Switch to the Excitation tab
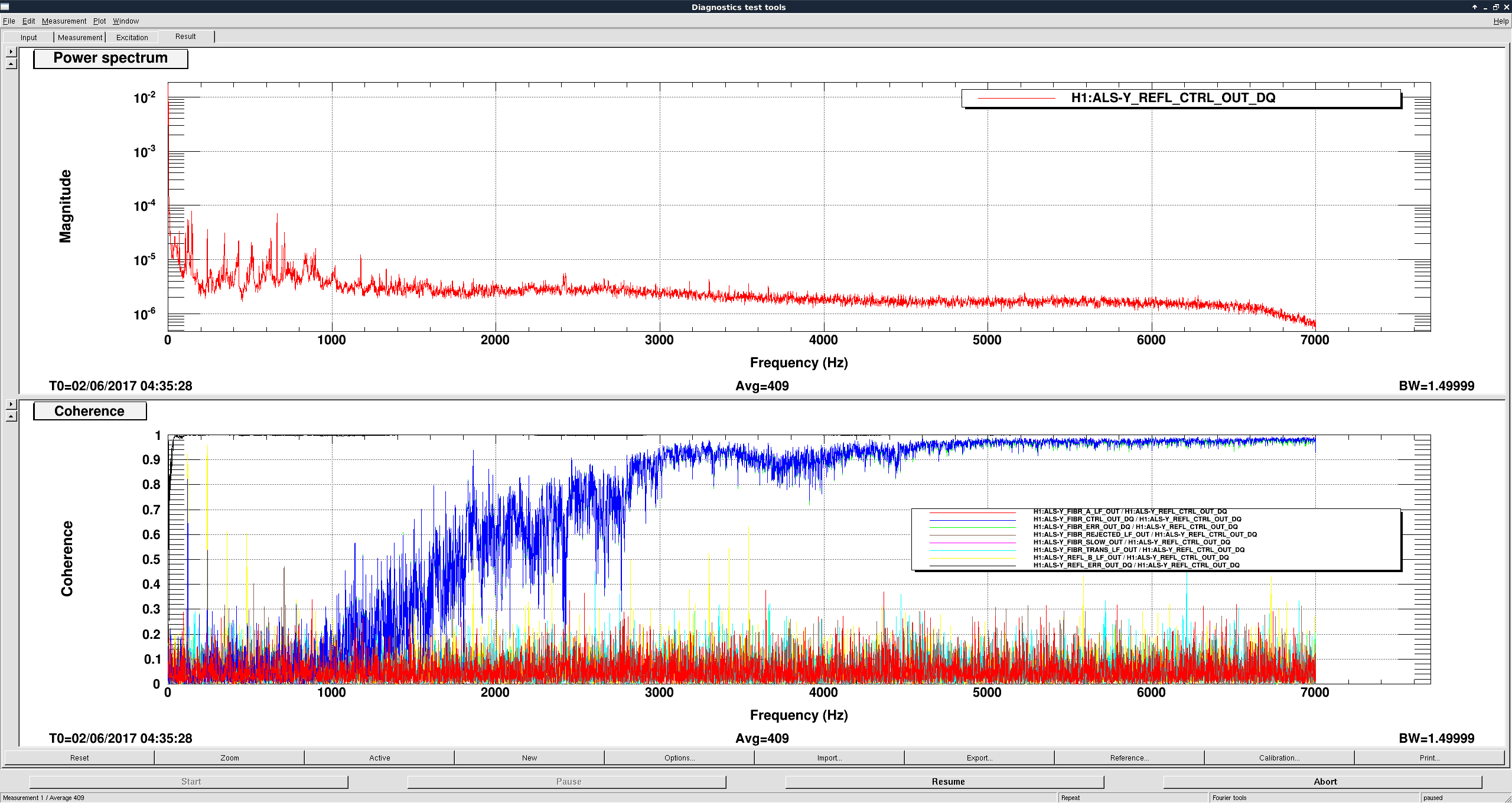 [132, 37]
